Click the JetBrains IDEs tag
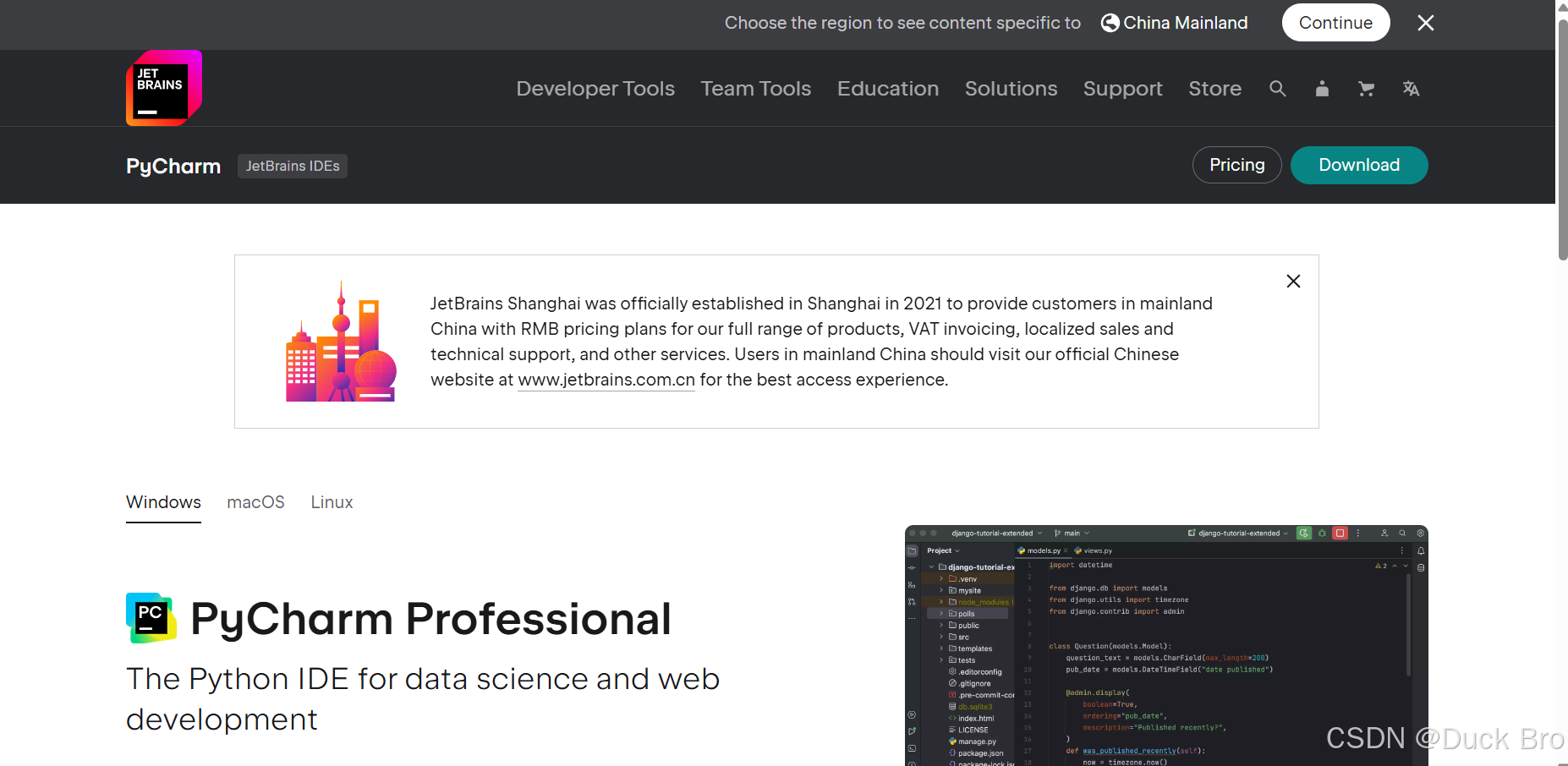The height and width of the screenshot is (766, 1568). (293, 167)
